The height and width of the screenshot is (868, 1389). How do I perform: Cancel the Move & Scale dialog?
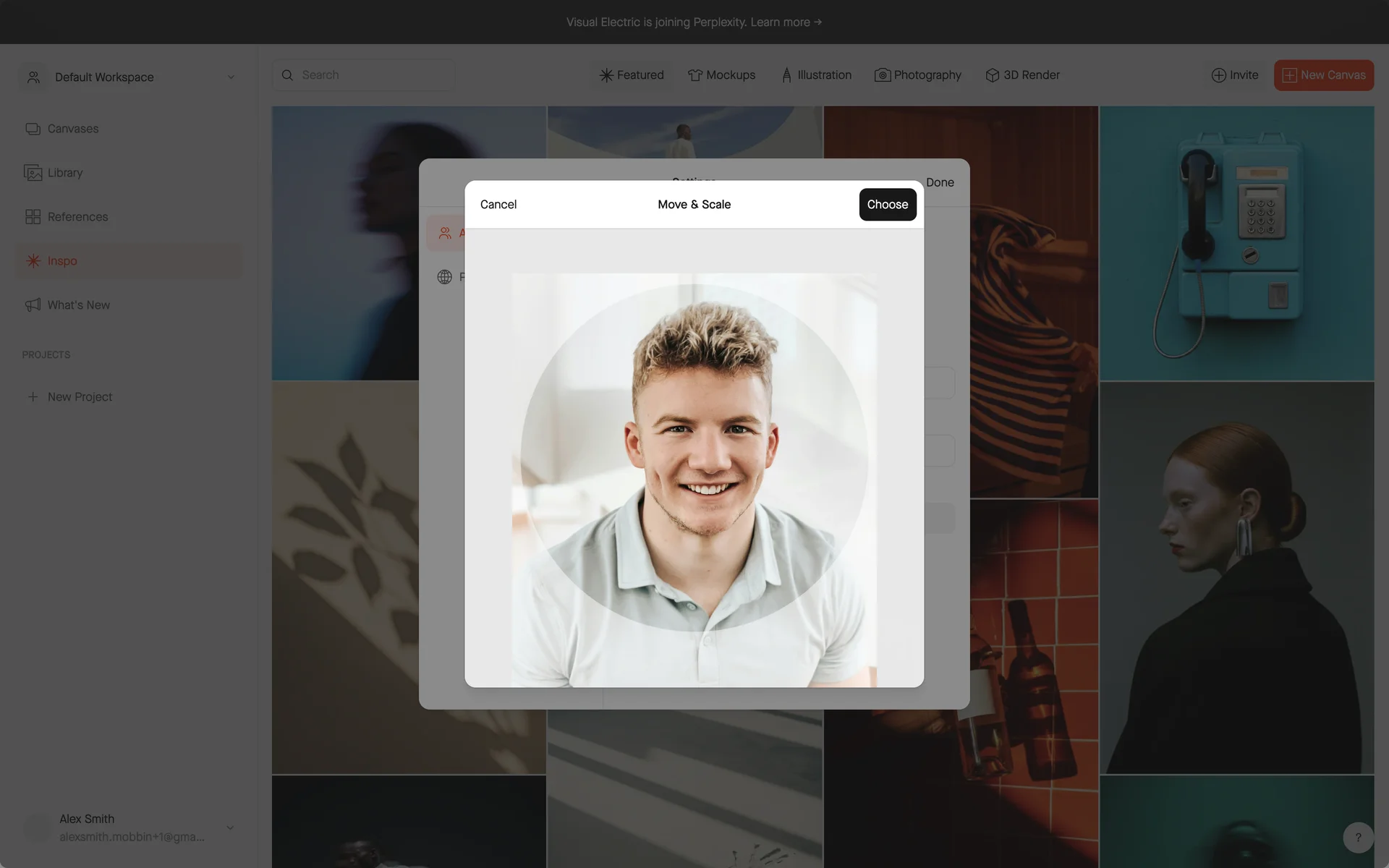pos(498,205)
